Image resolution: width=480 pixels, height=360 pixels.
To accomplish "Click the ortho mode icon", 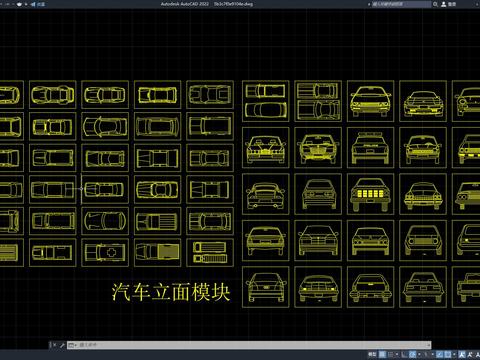I will tap(404, 354).
